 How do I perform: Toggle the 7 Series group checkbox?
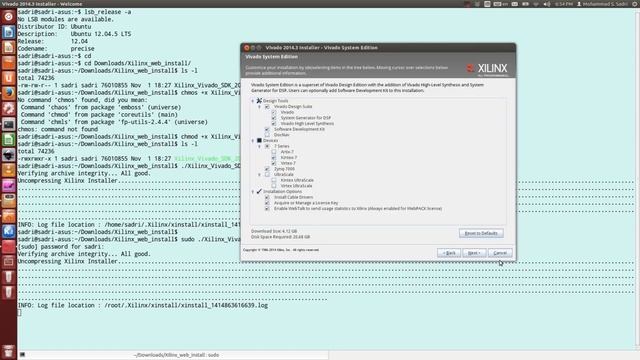pyautogui.click(x=267, y=146)
